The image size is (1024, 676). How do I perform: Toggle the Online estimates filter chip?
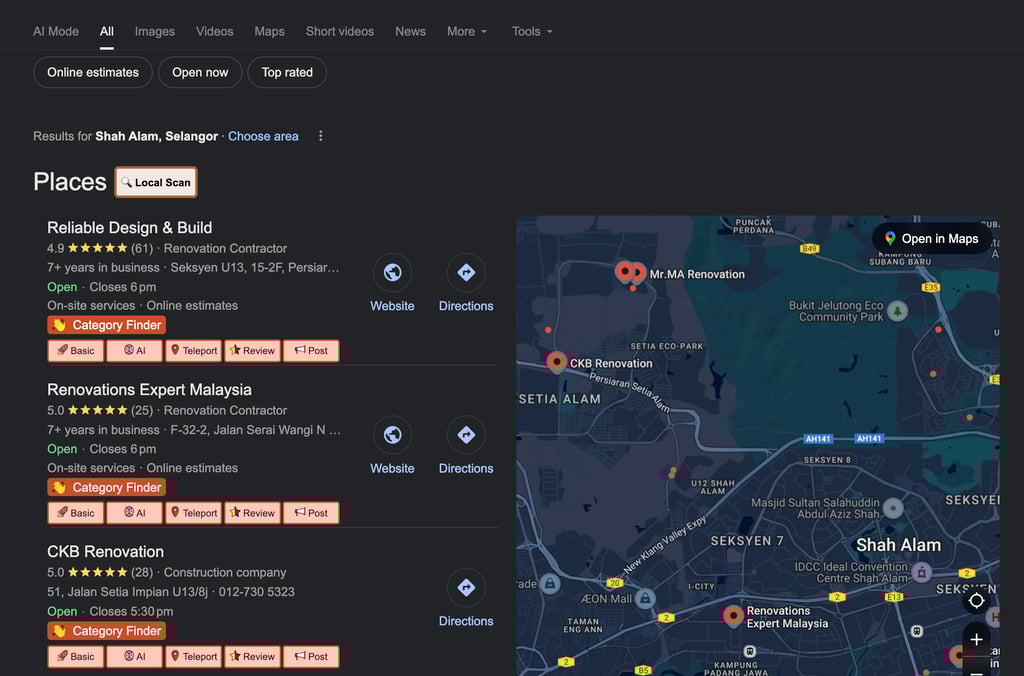click(x=93, y=72)
